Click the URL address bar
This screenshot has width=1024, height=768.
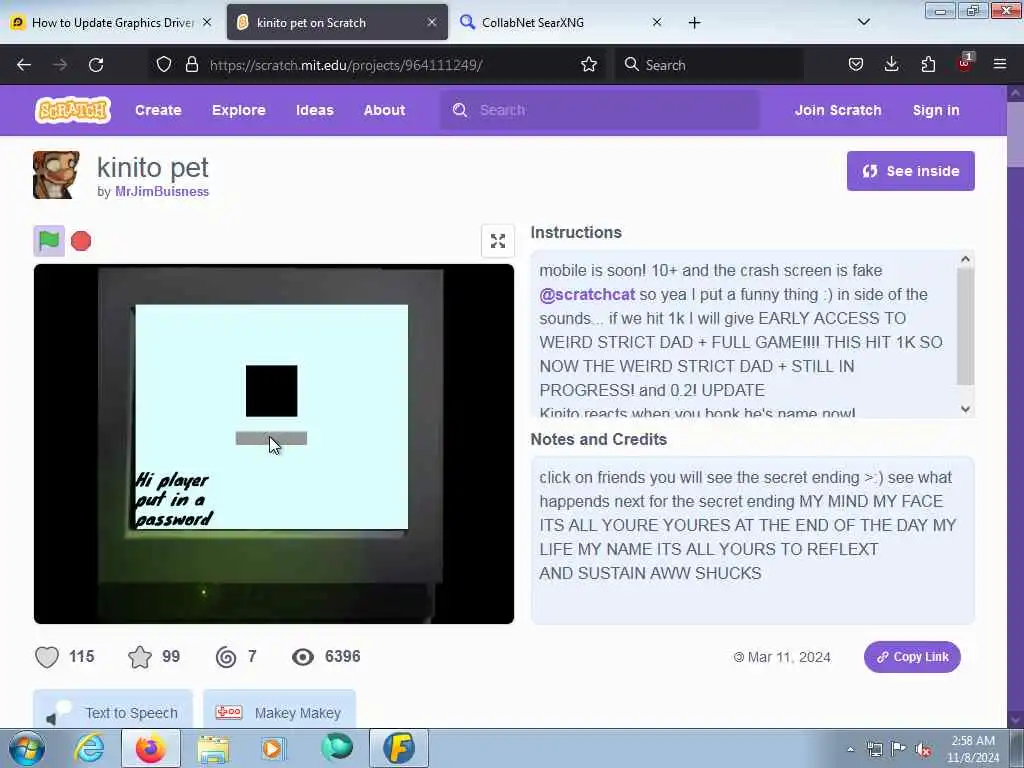[379, 65]
